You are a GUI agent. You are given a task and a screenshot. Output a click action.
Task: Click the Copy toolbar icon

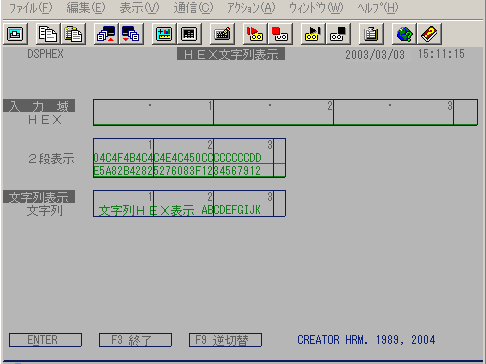pos(48,34)
